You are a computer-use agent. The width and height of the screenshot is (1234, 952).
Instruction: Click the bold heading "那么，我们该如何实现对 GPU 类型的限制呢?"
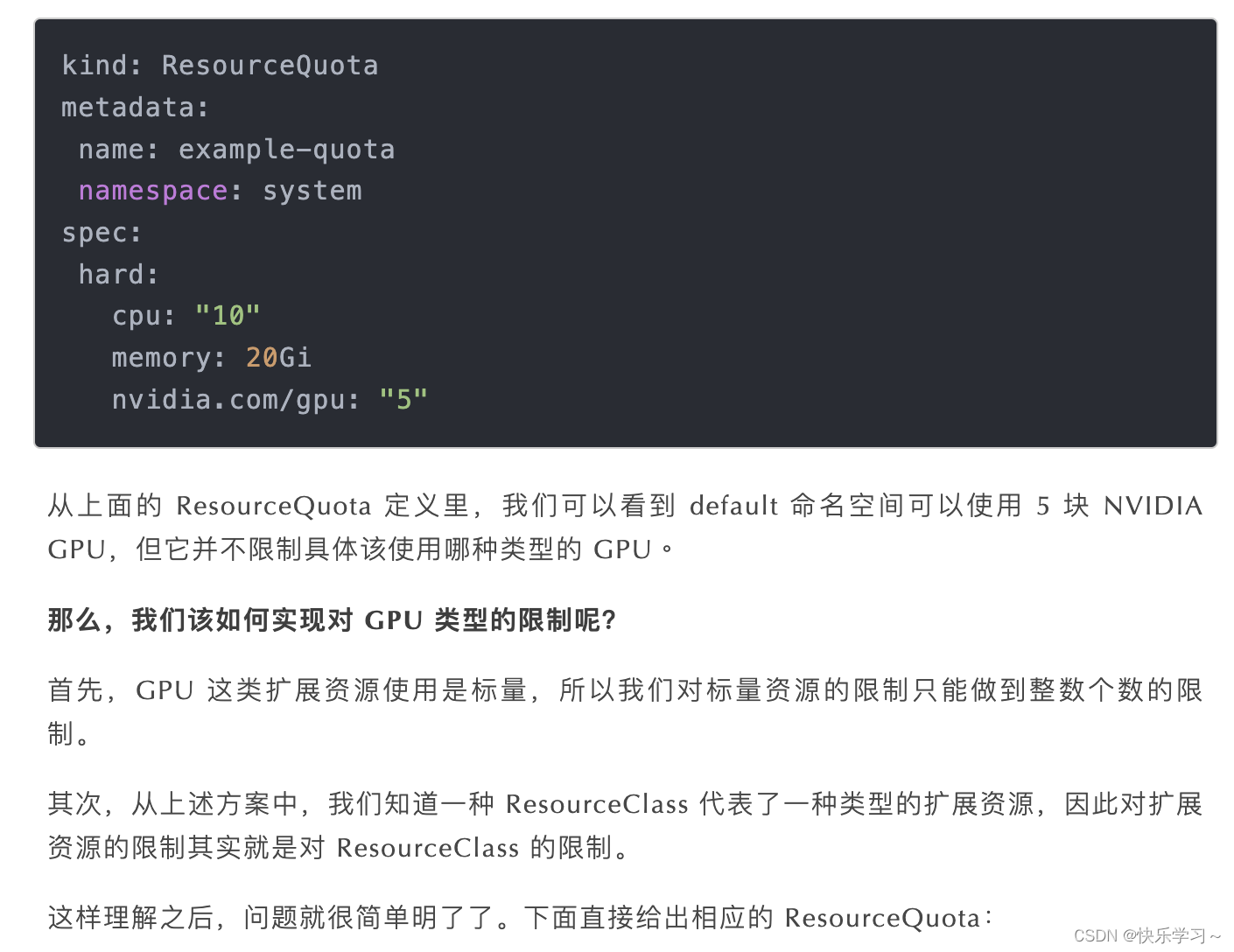pos(332,620)
